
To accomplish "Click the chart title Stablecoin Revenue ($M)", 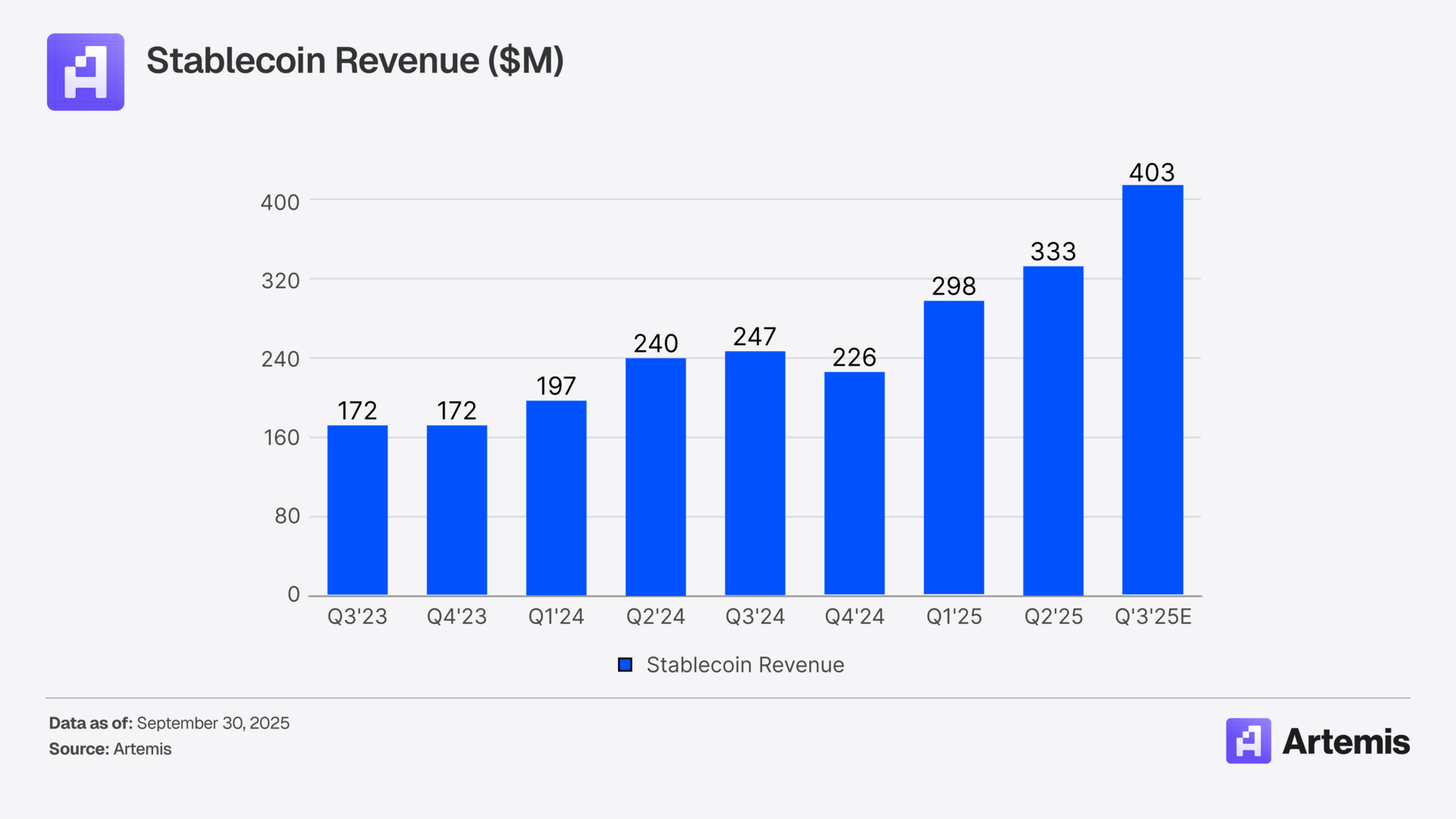I will (355, 61).
